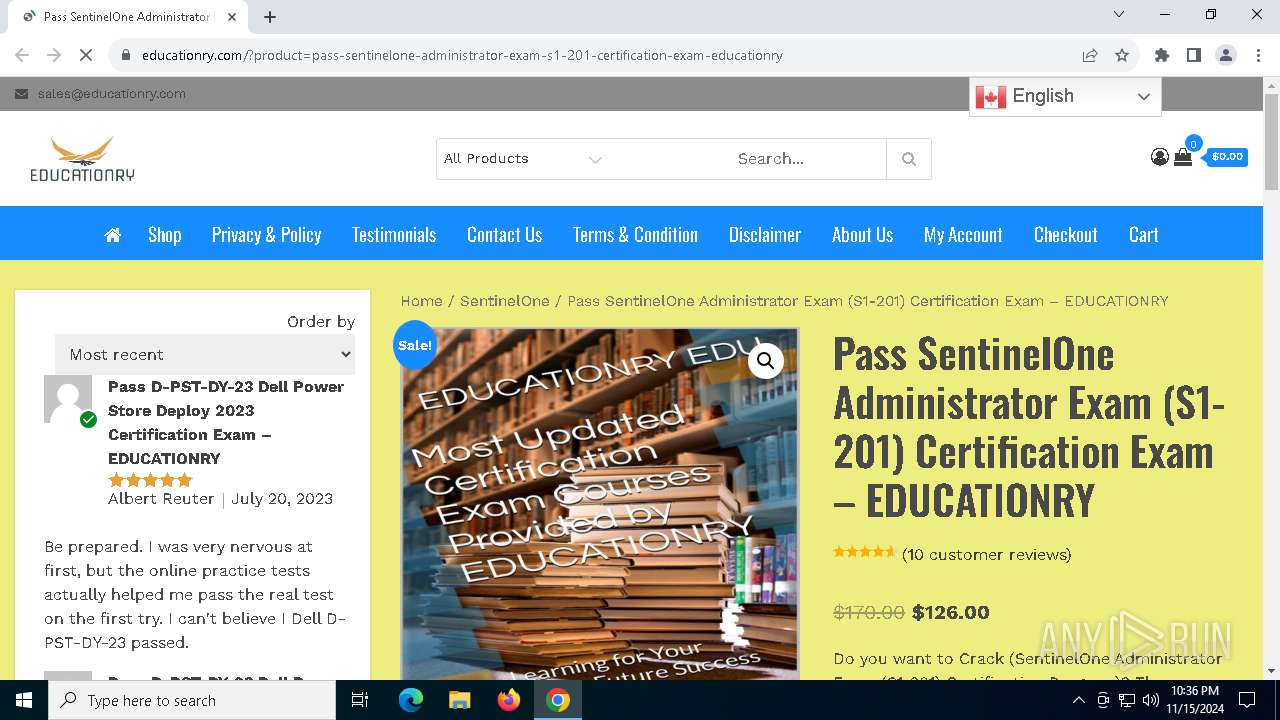Stop loading the page
This screenshot has width=1280, height=720.
[x=86, y=55]
